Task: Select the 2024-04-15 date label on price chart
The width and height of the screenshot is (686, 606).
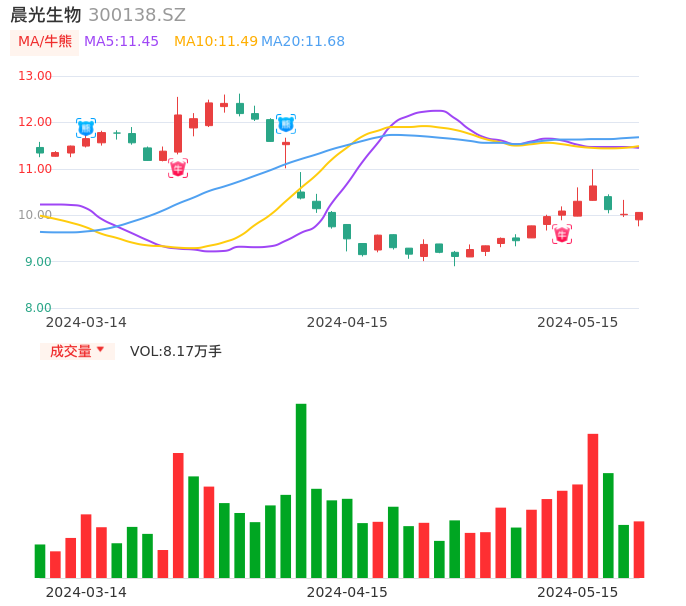Action: pyautogui.click(x=347, y=322)
